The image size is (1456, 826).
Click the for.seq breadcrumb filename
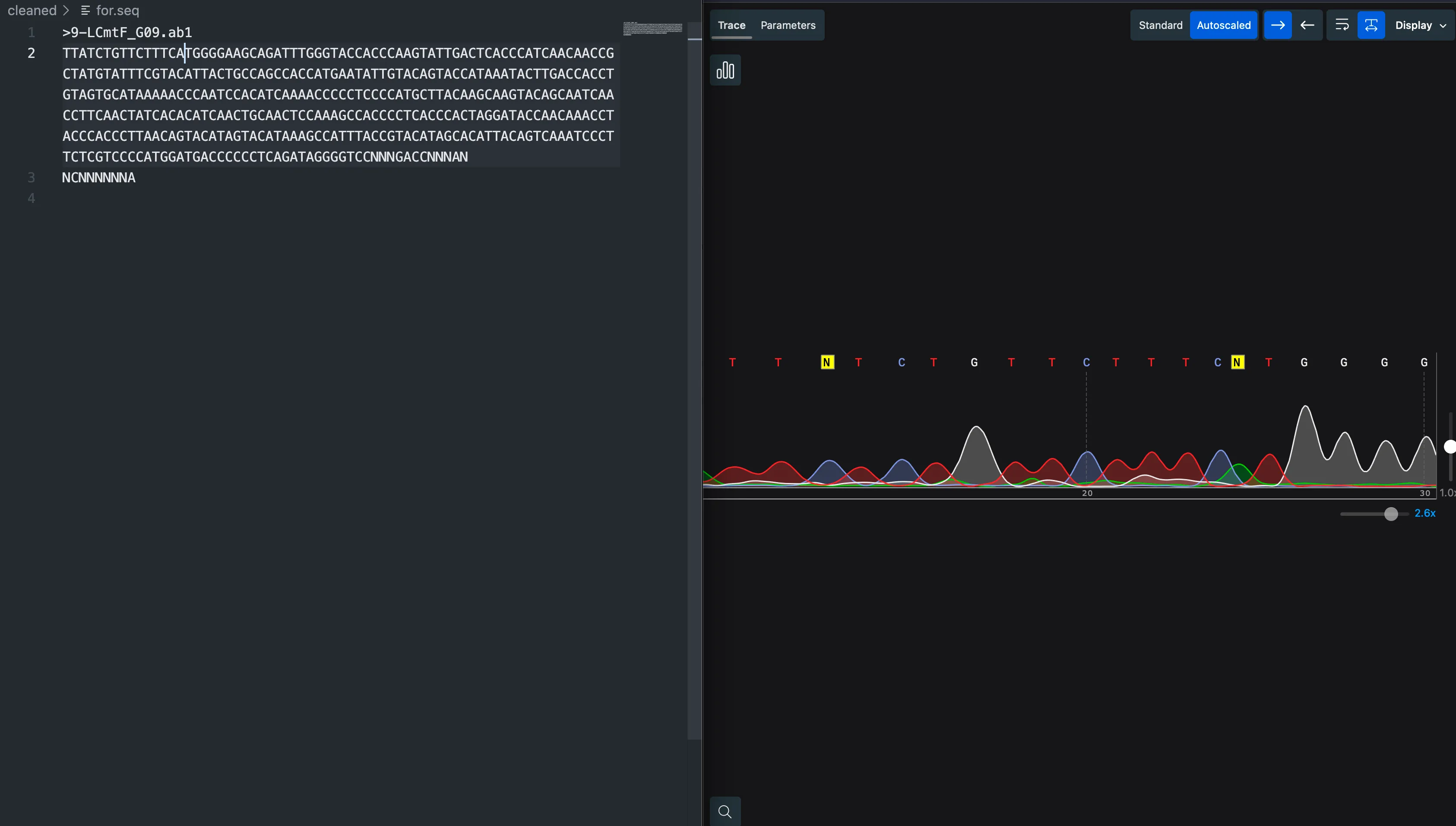click(117, 10)
